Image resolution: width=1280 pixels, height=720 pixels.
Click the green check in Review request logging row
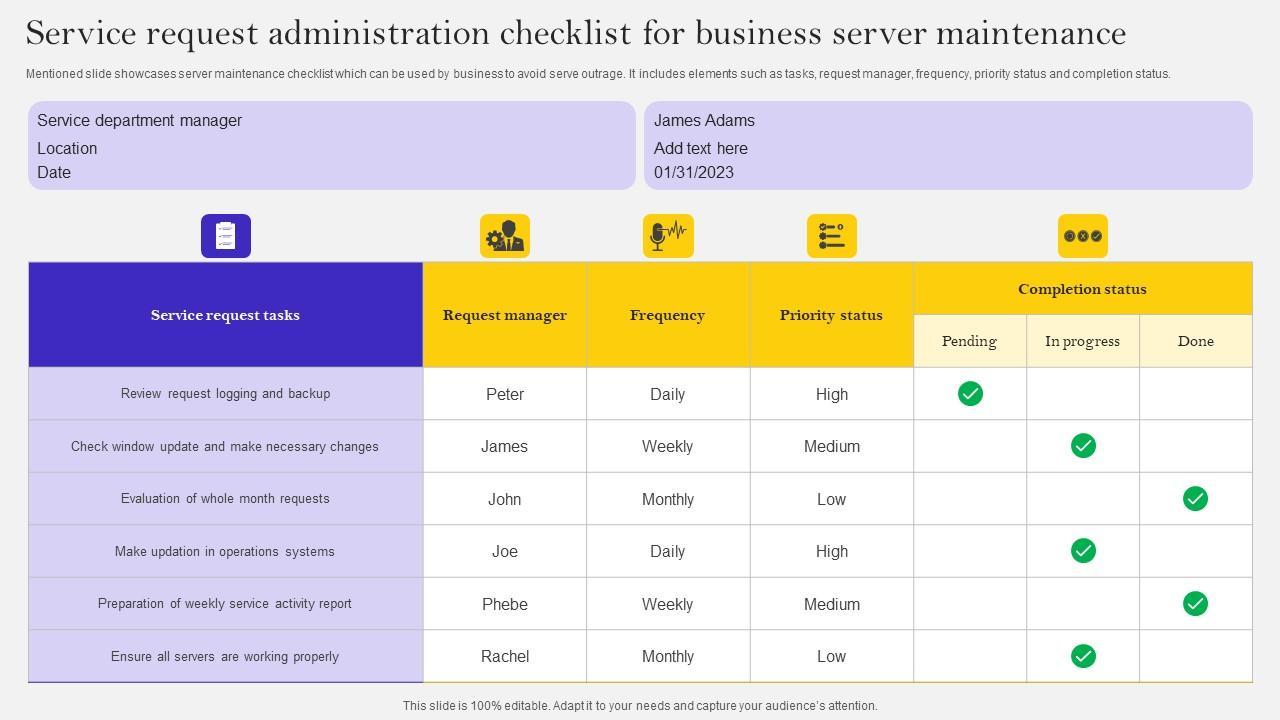[970, 394]
